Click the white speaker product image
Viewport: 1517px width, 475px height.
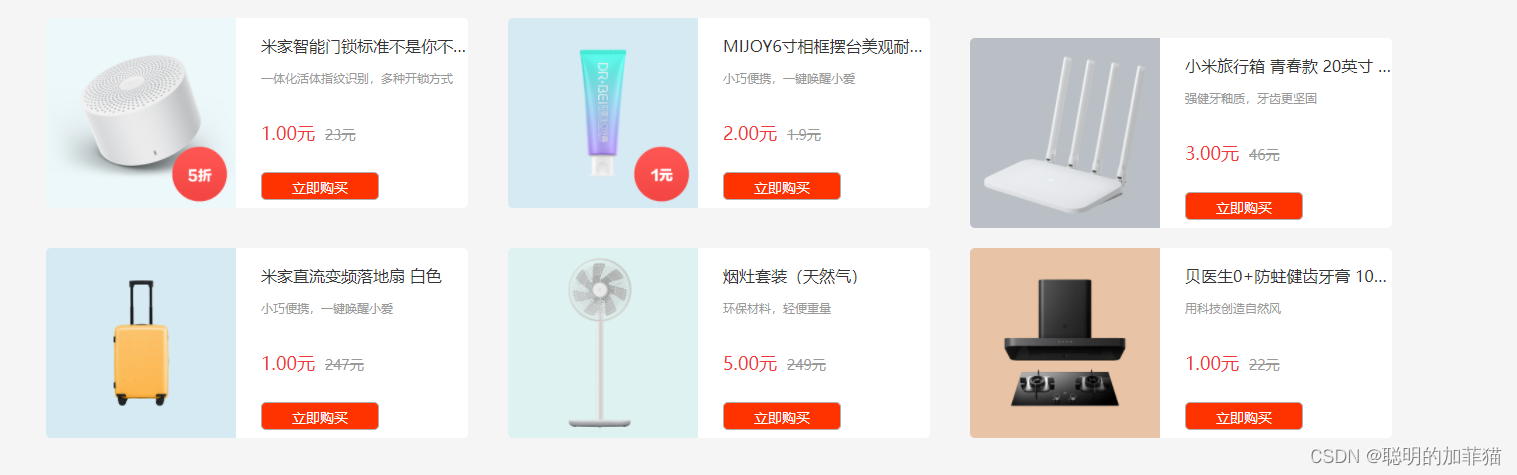tap(141, 113)
